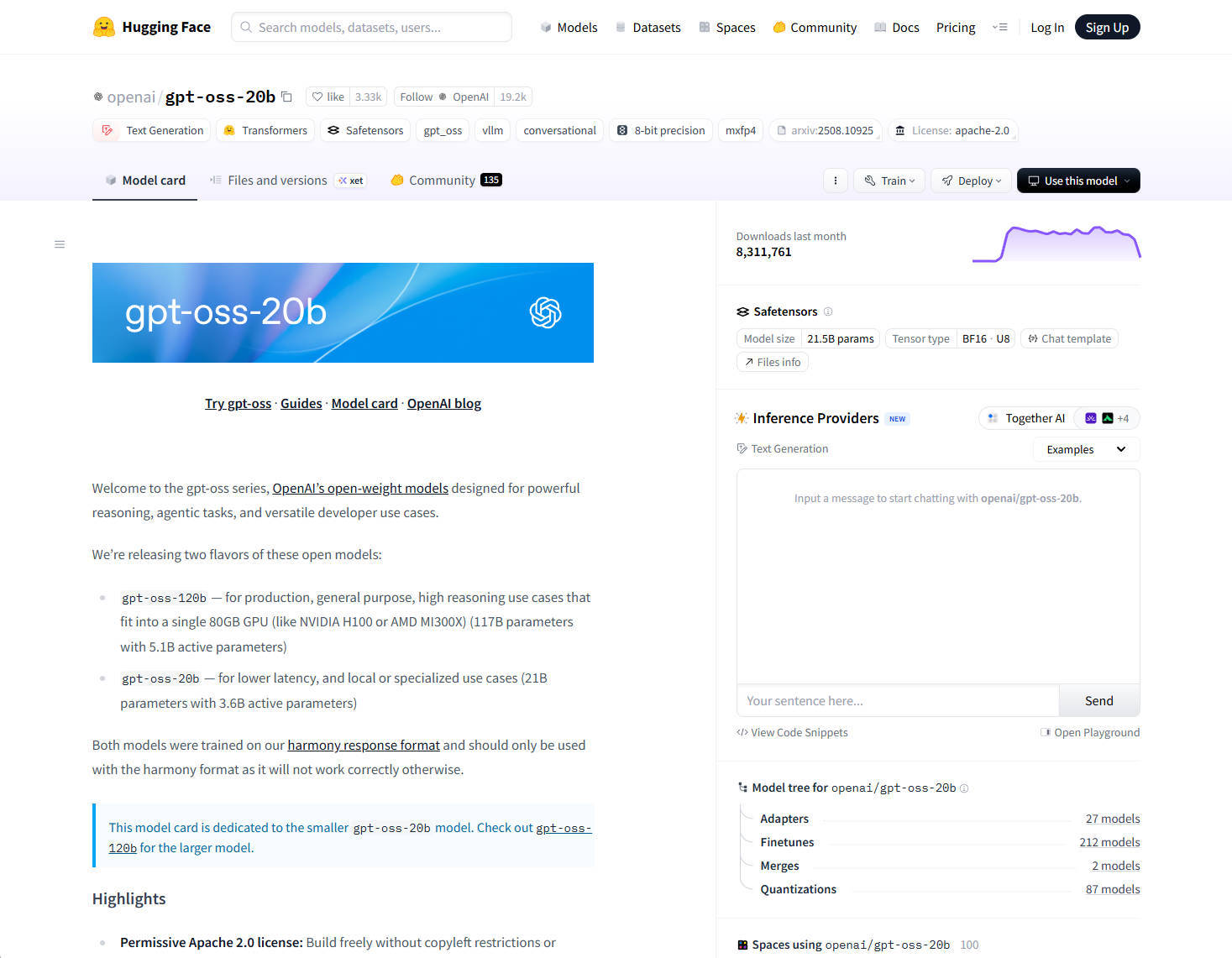Open the 27 models Adapters link
1232x958 pixels.
[1113, 819]
